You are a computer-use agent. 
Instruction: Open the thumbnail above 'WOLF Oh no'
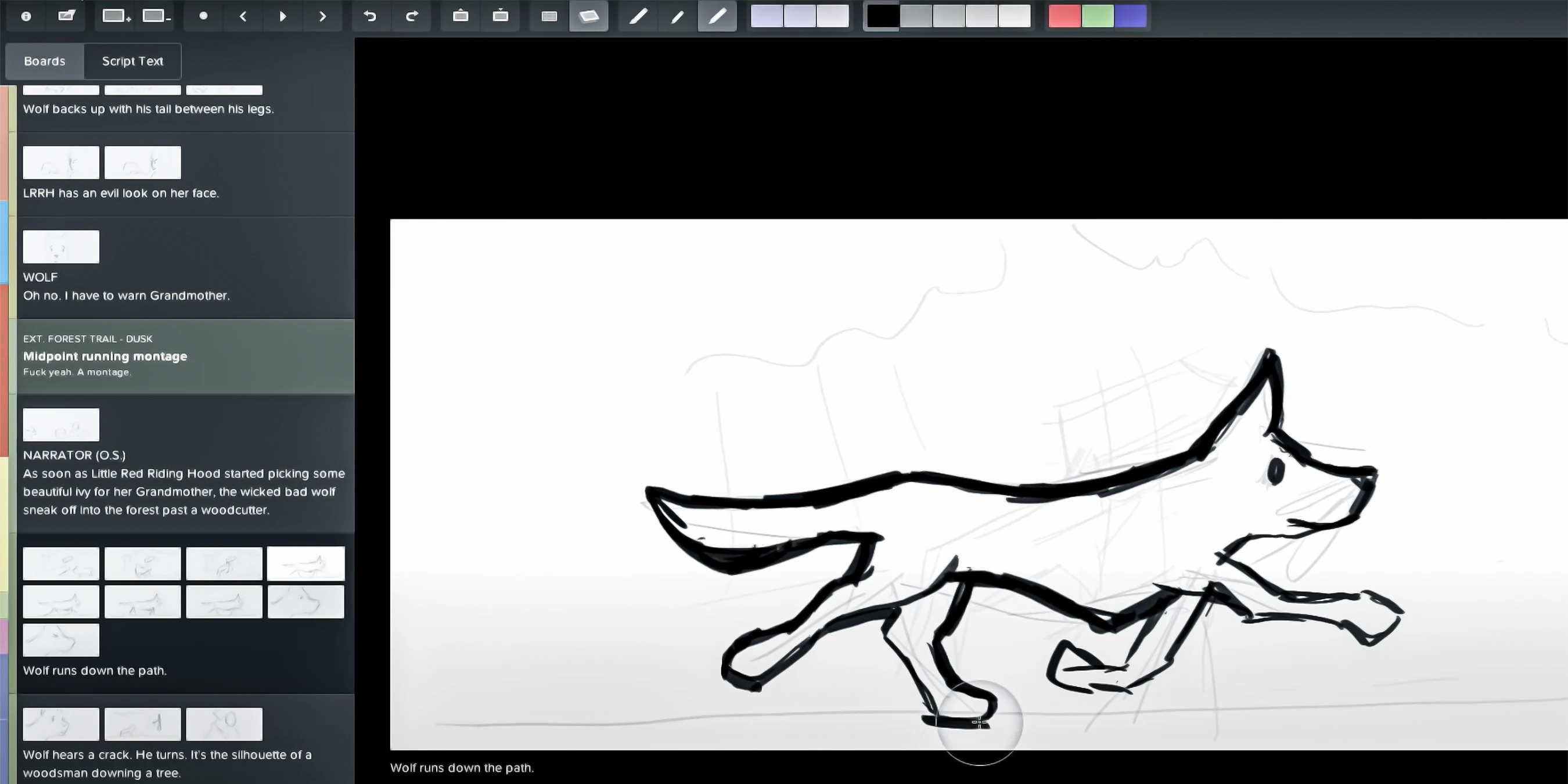click(x=61, y=246)
